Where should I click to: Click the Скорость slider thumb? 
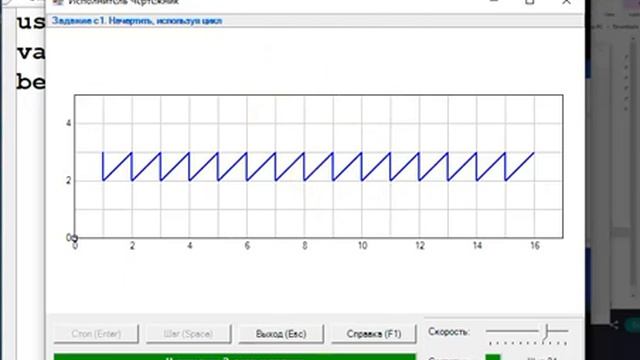click(546, 333)
